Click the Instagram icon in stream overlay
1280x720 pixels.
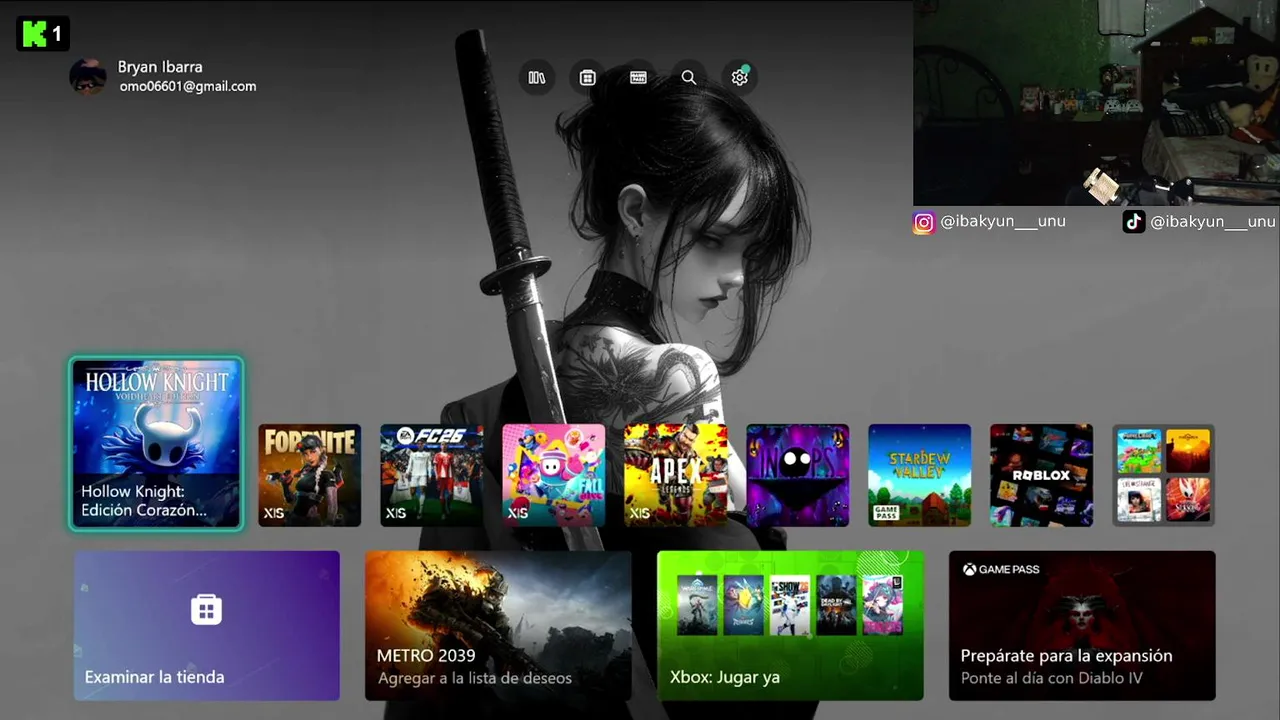tap(924, 222)
